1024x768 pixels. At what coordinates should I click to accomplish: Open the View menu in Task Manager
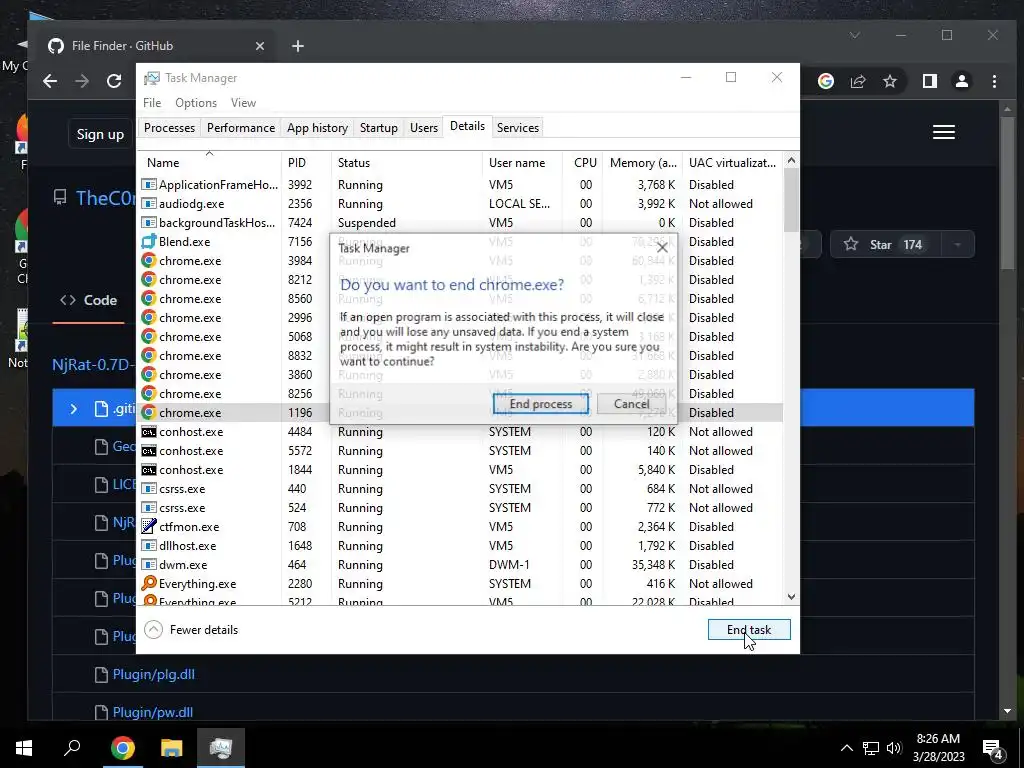point(243,103)
